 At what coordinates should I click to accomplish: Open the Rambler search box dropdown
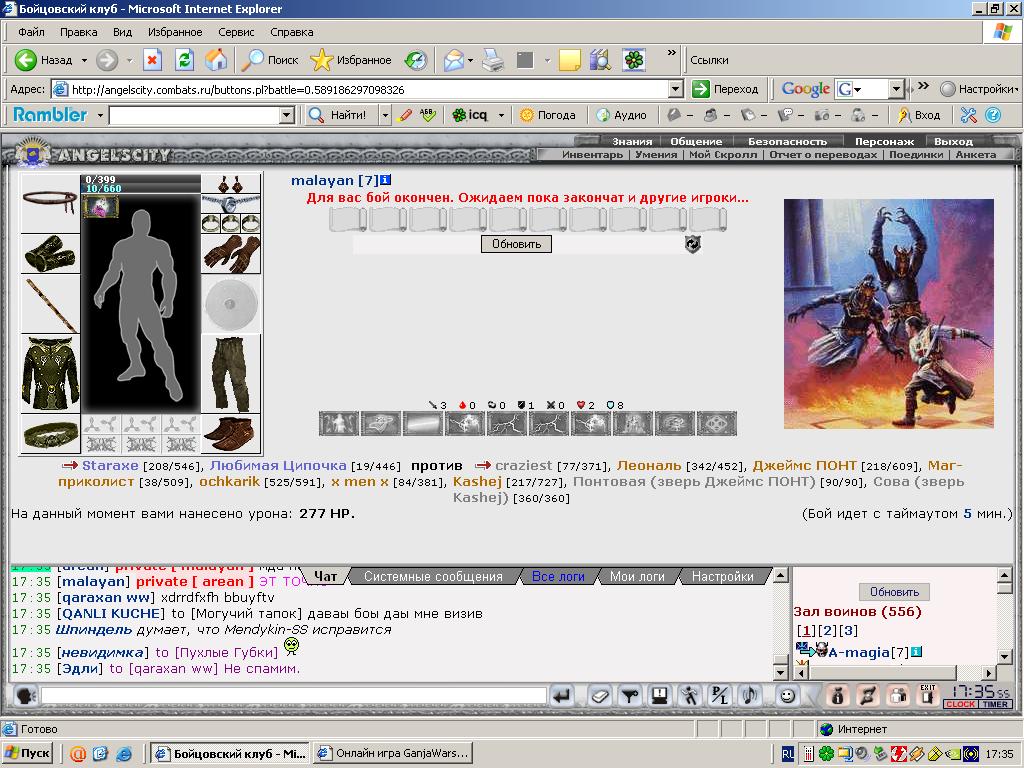coord(286,116)
